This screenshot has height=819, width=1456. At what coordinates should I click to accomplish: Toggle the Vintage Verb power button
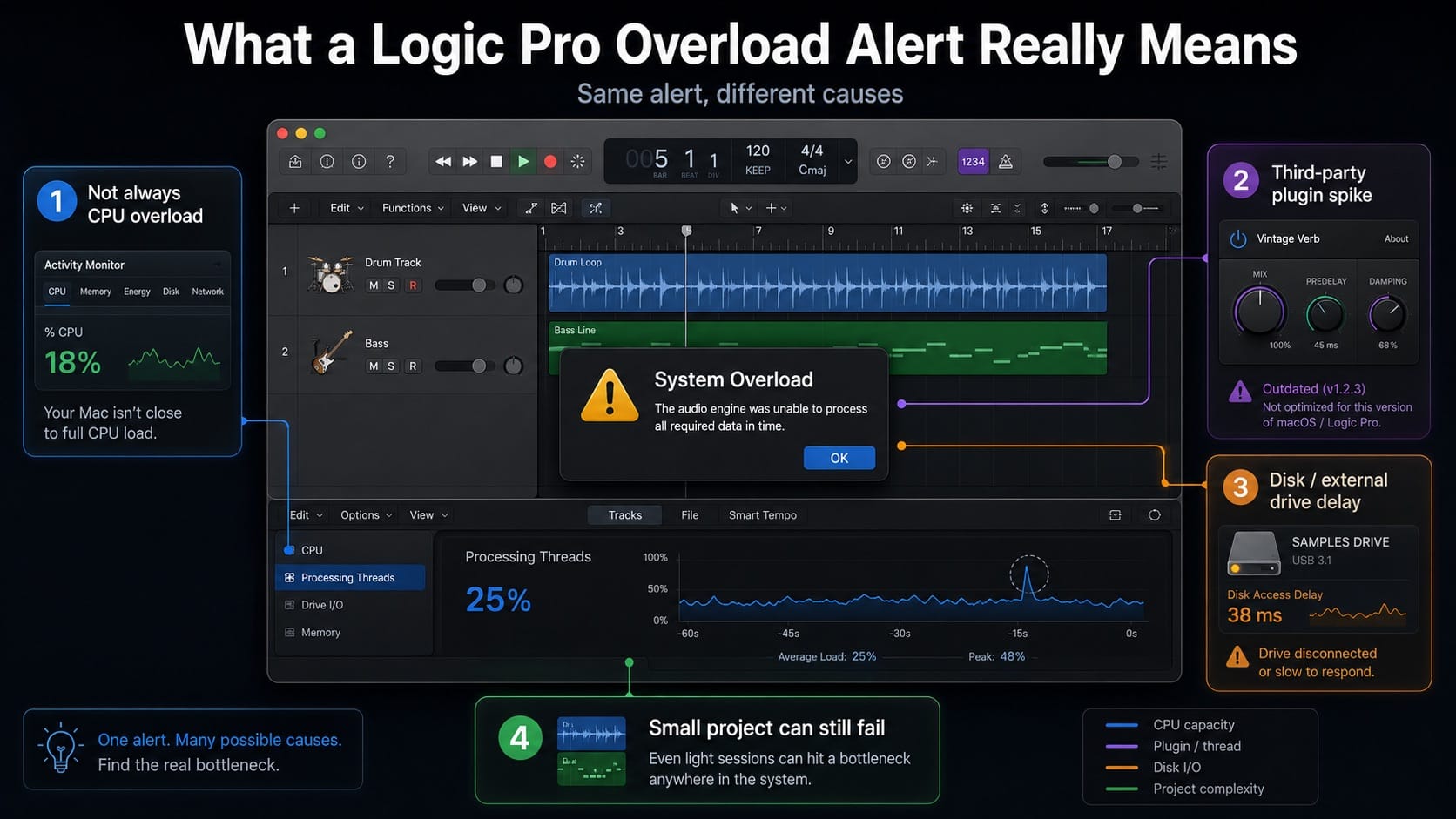coord(1238,238)
